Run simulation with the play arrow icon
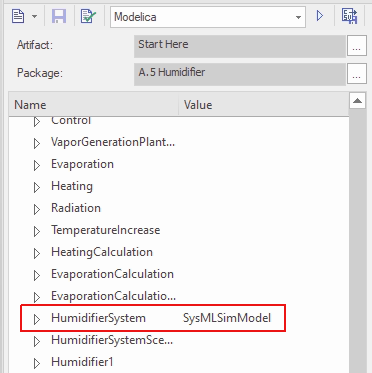This screenshot has width=372, height=373. (x=320, y=16)
